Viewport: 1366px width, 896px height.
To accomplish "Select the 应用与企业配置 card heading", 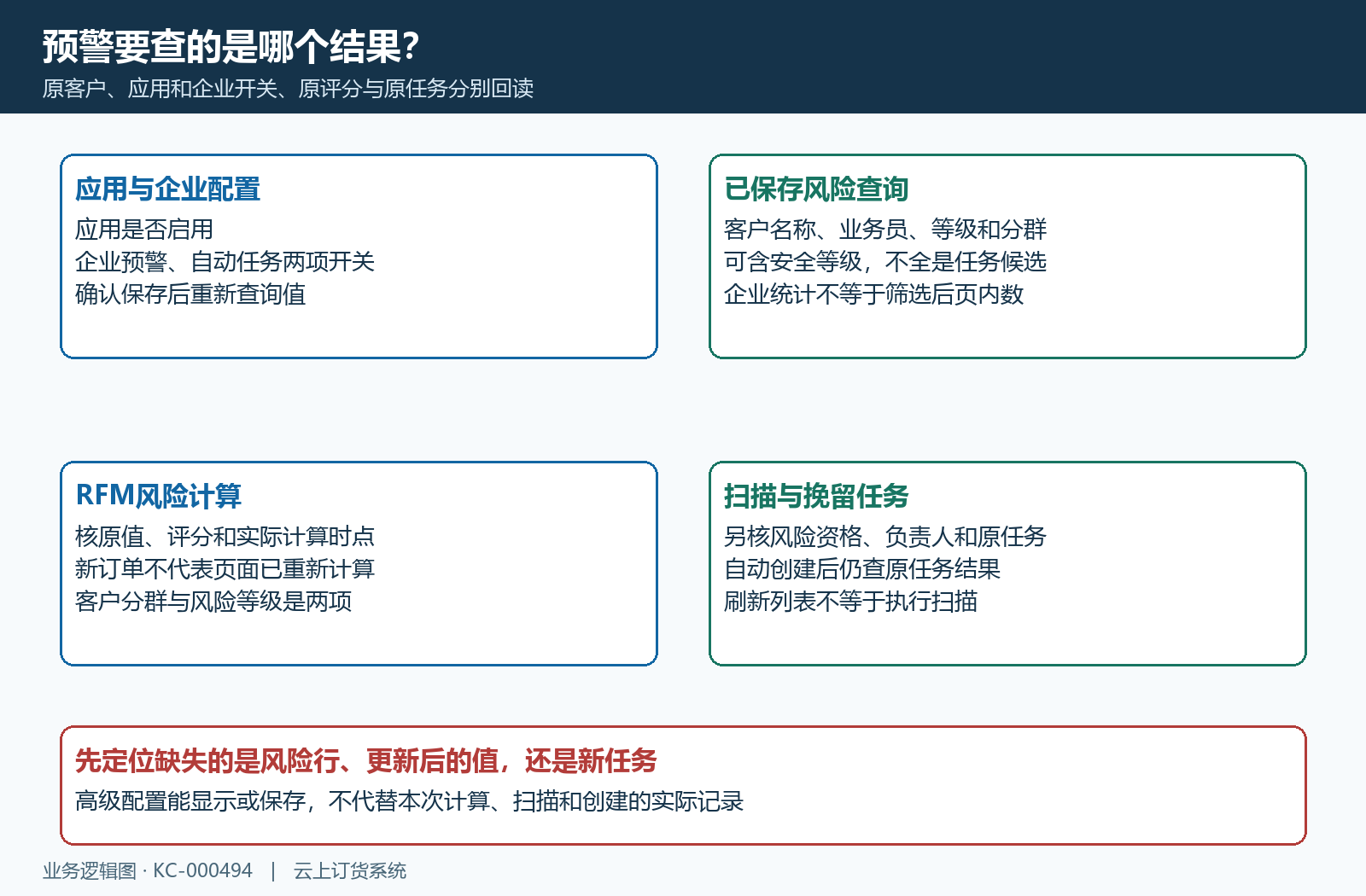I will (167, 189).
